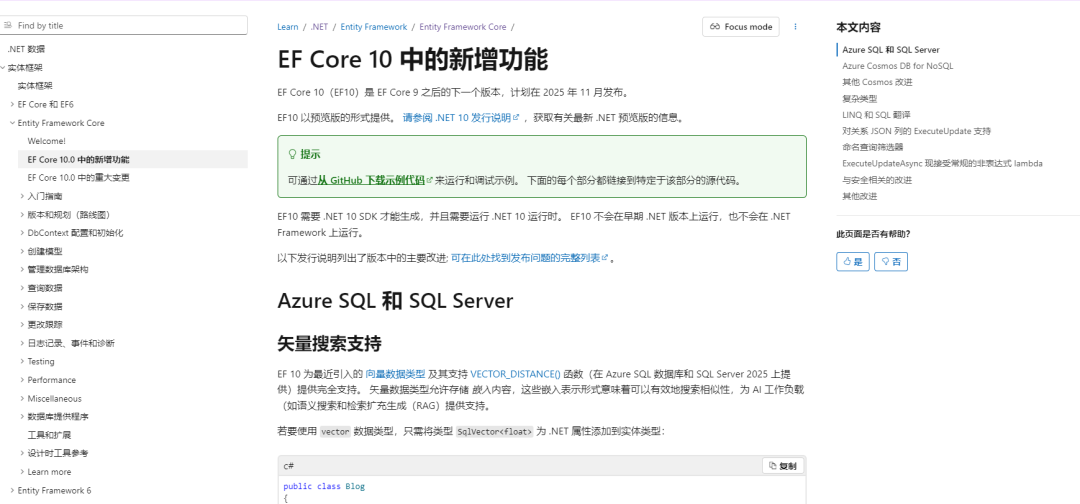Expand the EF Core 和 EF6 node
The height and width of the screenshot is (504, 1080).
coord(12,104)
